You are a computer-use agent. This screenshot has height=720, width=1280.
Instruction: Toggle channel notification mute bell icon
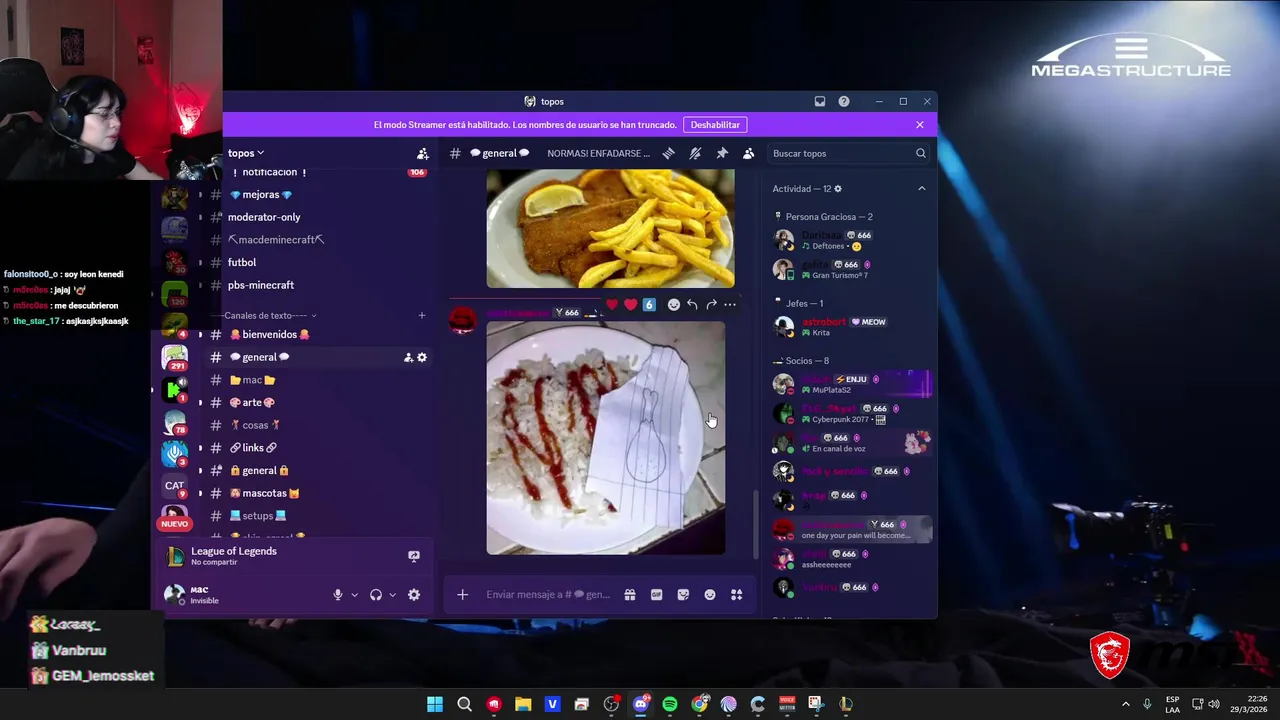(695, 153)
